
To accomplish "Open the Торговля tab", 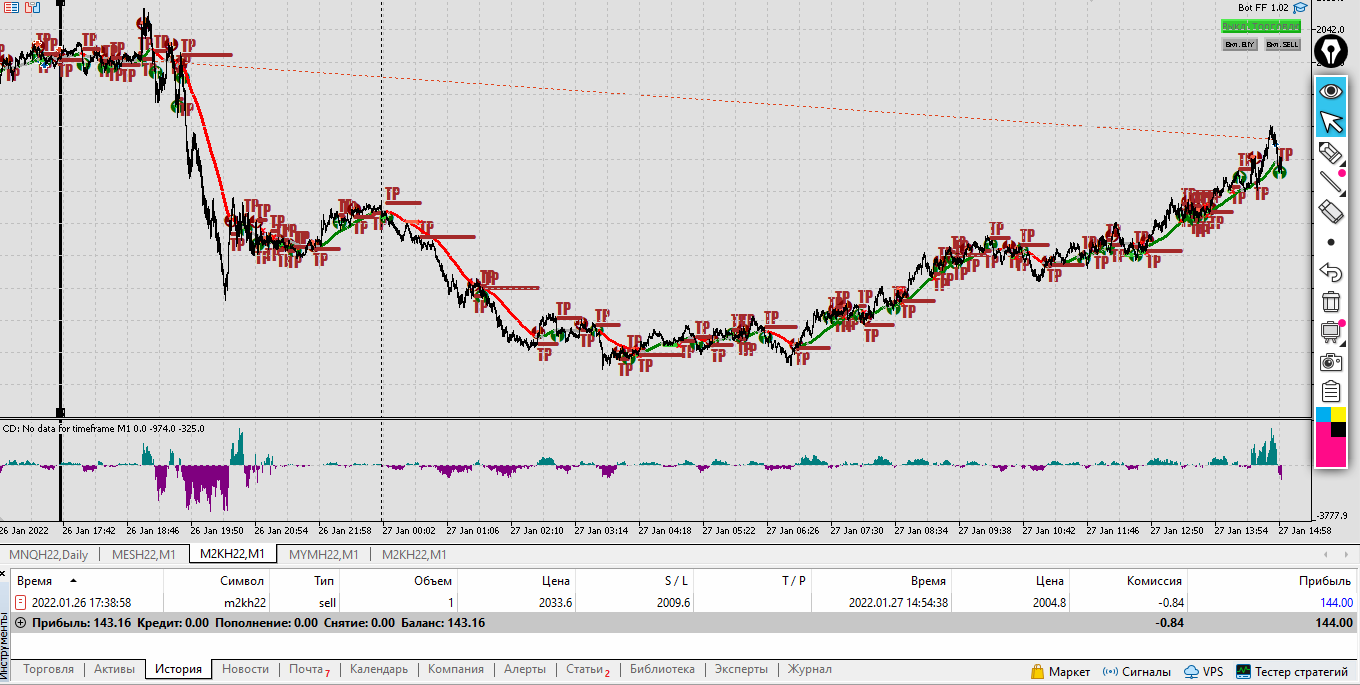I will coord(48,670).
